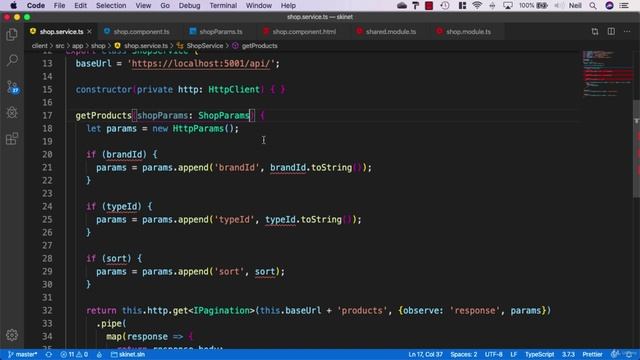The image size is (640, 360).
Task: Click the open changes icon in editor toolbar
Action: (x=595, y=31)
